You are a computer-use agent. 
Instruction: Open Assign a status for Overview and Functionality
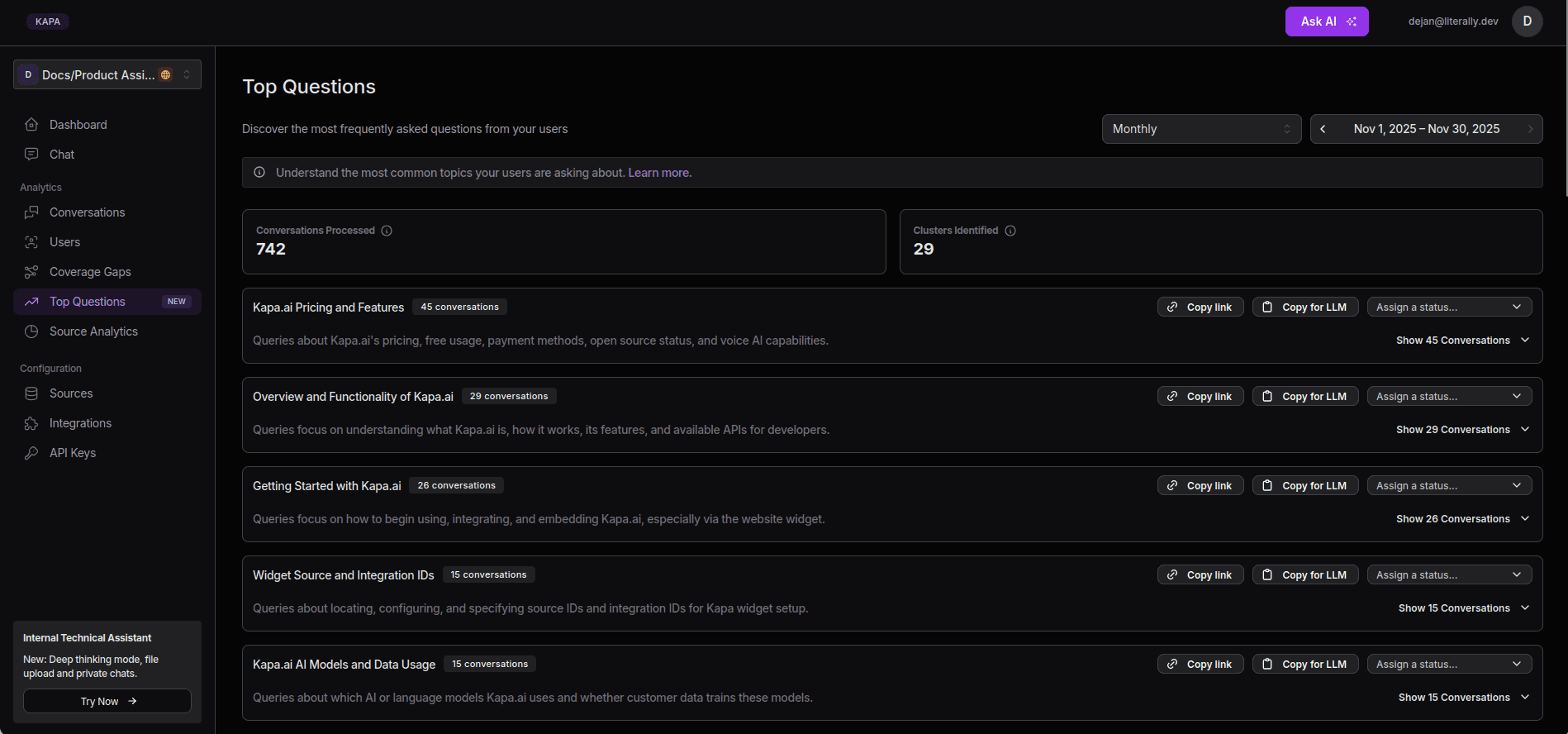[1449, 396]
